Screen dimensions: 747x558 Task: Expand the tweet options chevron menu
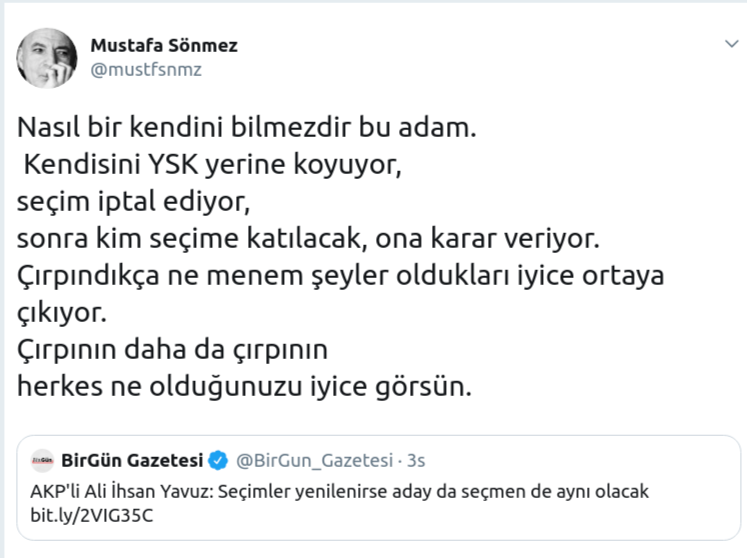(730, 45)
